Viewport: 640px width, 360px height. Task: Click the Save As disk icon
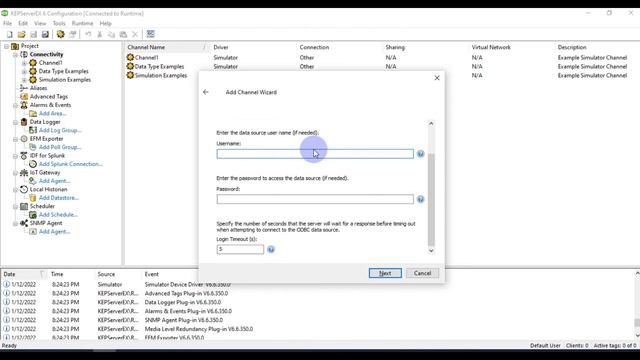pyautogui.click(x=45, y=34)
